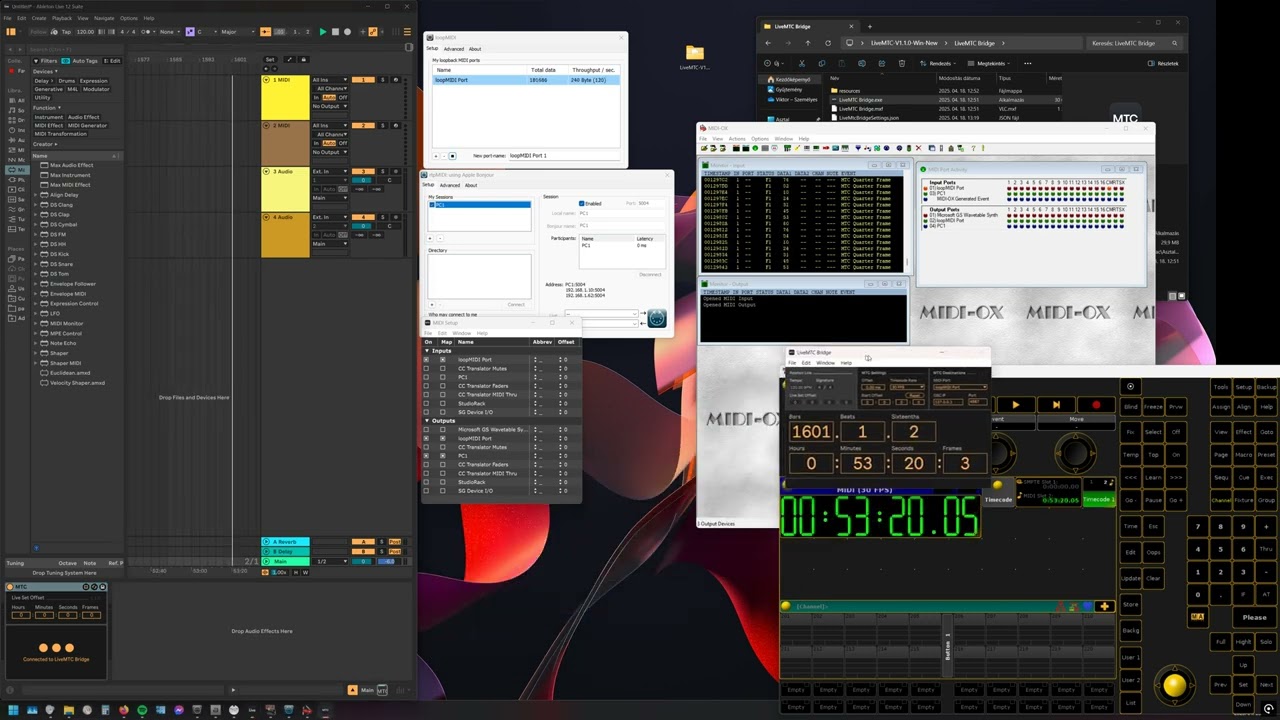
Task: Click the trash Delete icon in File Explorer
Action: coord(903,63)
